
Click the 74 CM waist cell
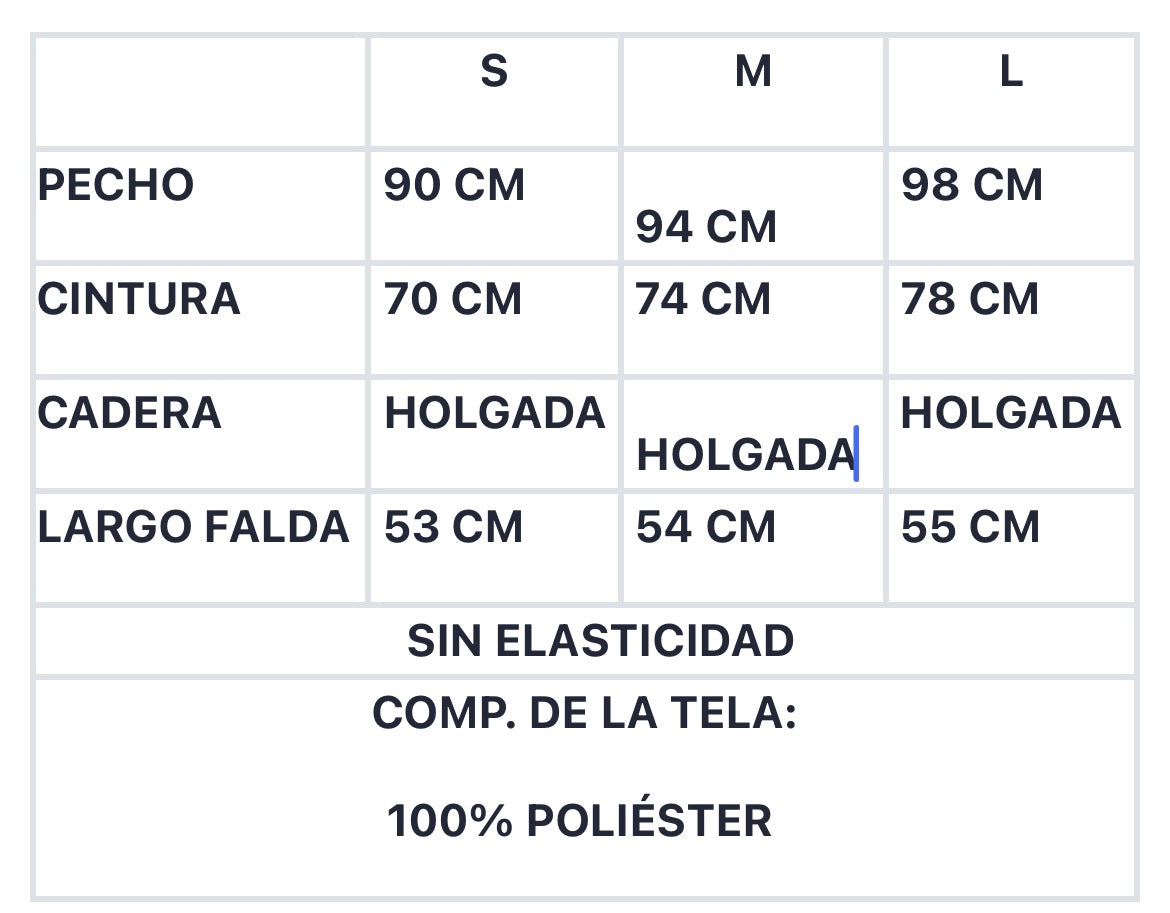pyautogui.click(x=753, y=321)
